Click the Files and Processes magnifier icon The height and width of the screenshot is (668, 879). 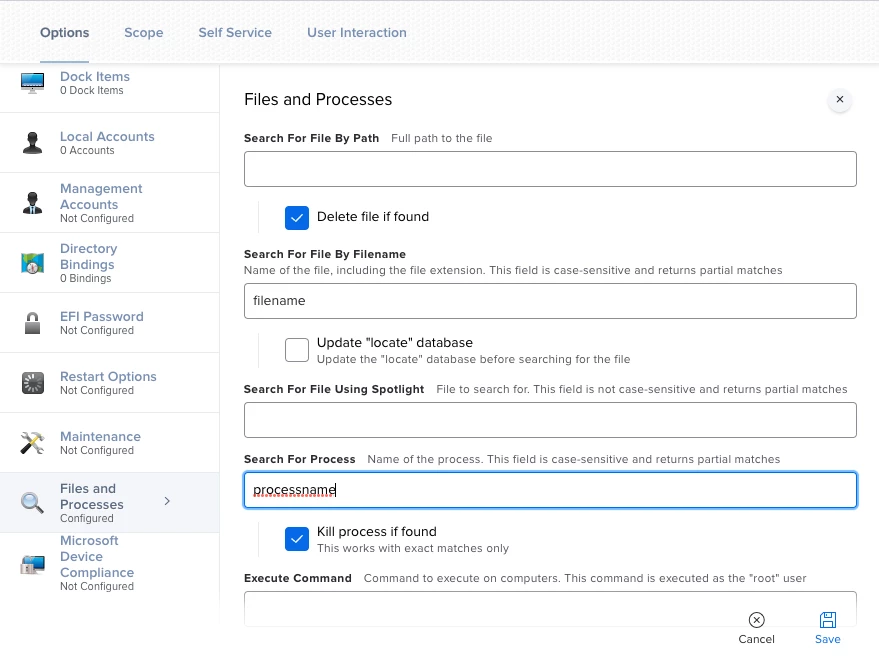(33, 503)
